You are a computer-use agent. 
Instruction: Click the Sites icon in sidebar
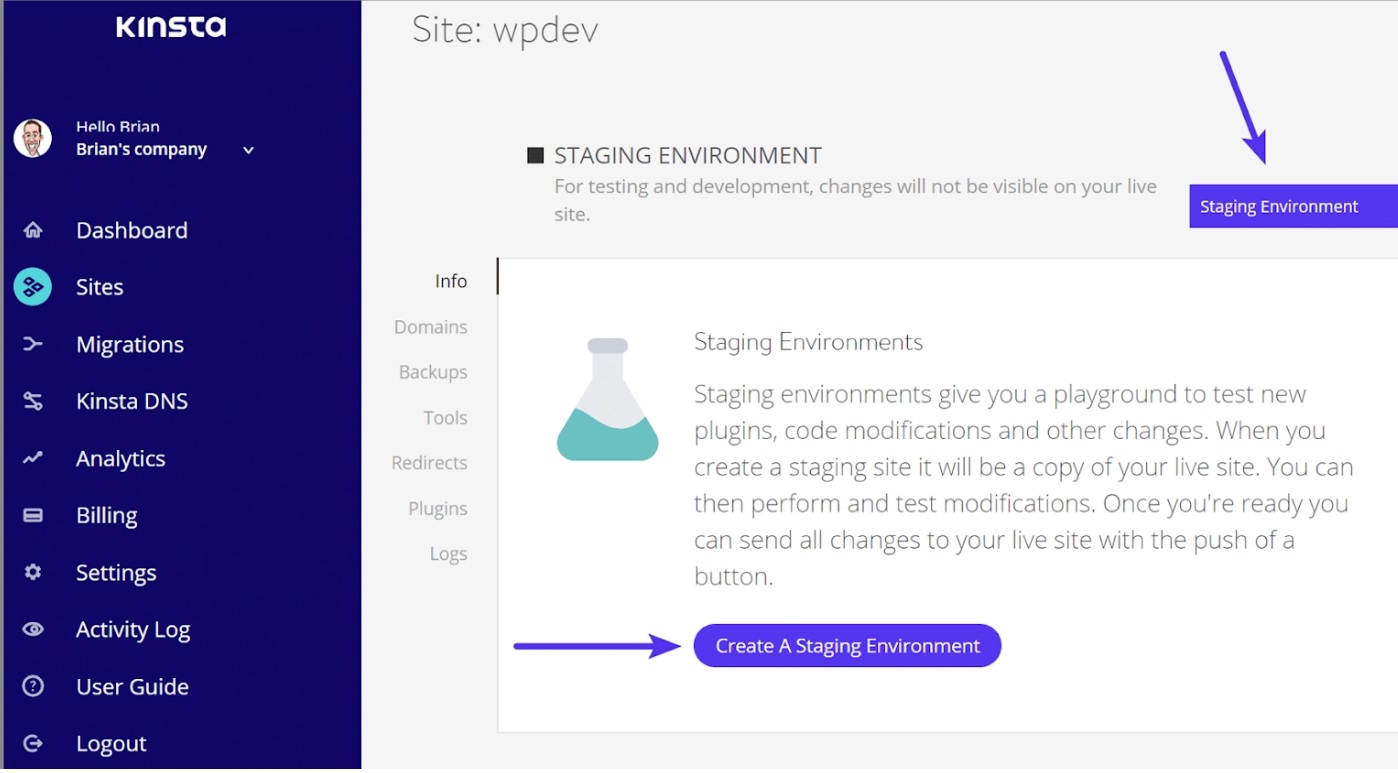(33, 287)
